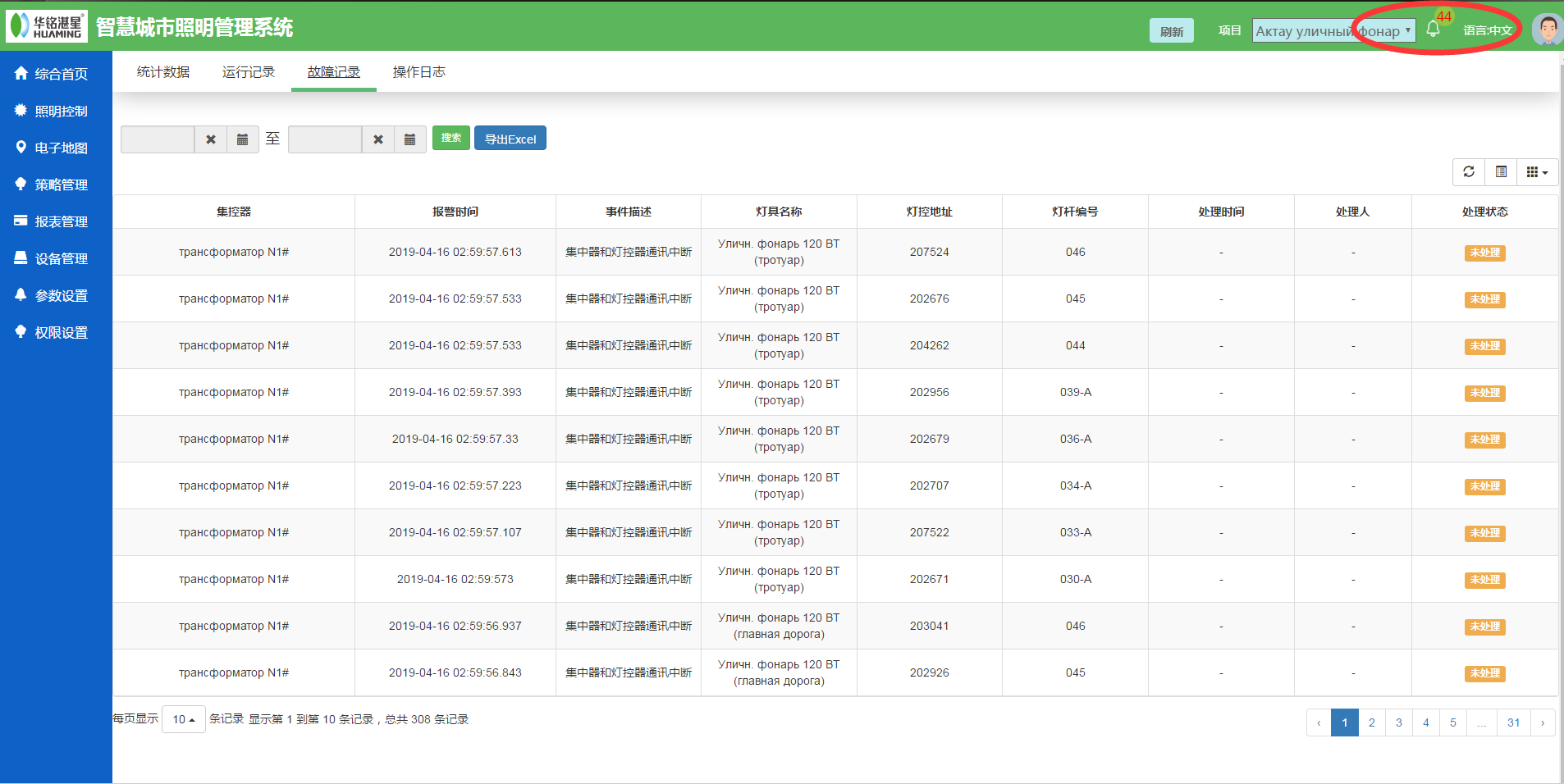1564x784 pixels.
Task: Change rows per page from 10
Action: [x=184, y=719]
